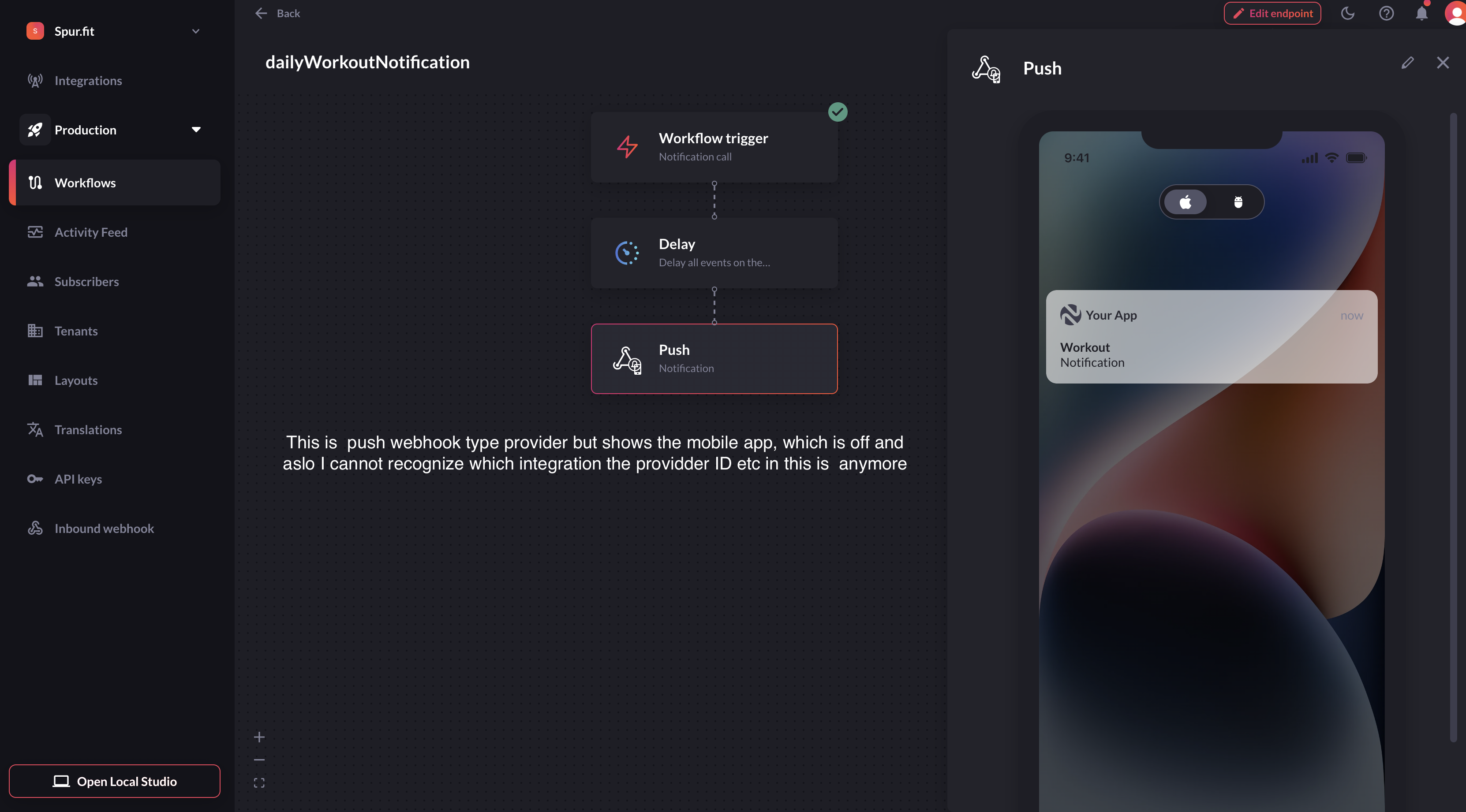Switch the preview to the iOS Apple icon

pos(1186,202)
